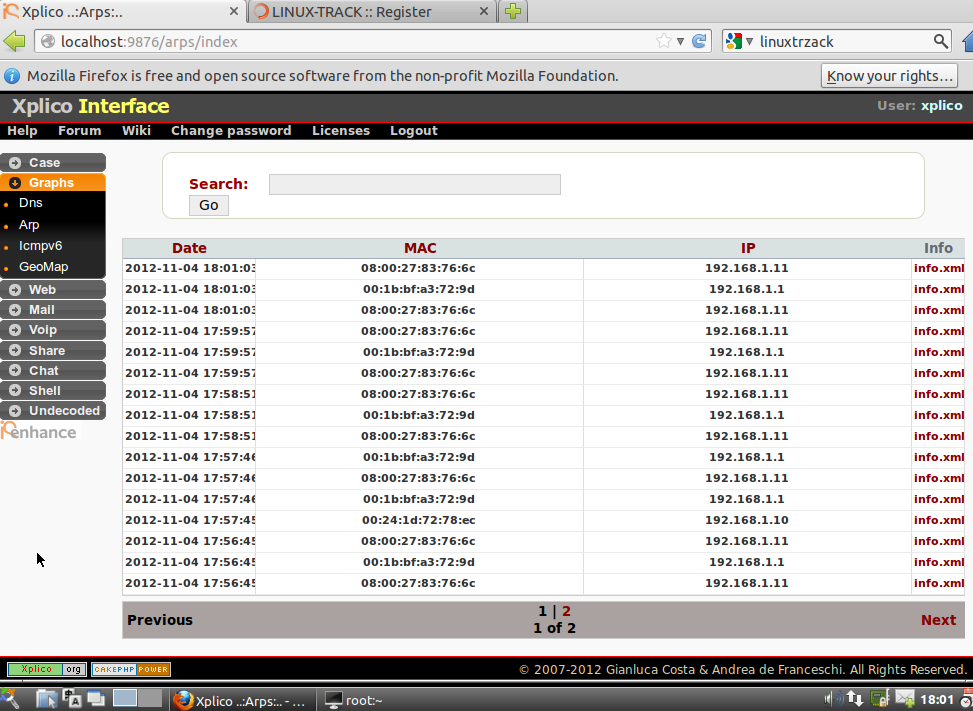Open the Licenses menu item
Screen dimensions: 973x711
[x=341, y=131]
